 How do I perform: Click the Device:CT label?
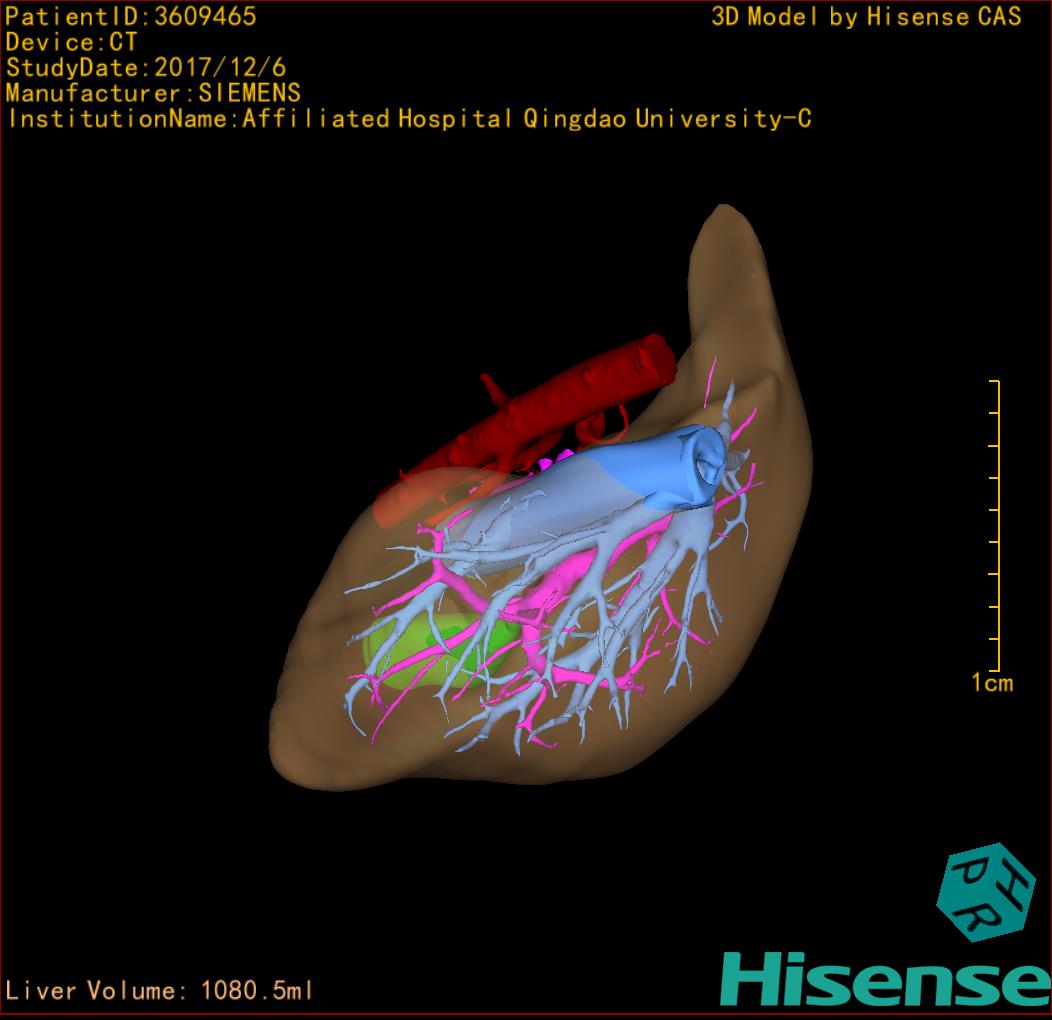click(x=71, y=42)
